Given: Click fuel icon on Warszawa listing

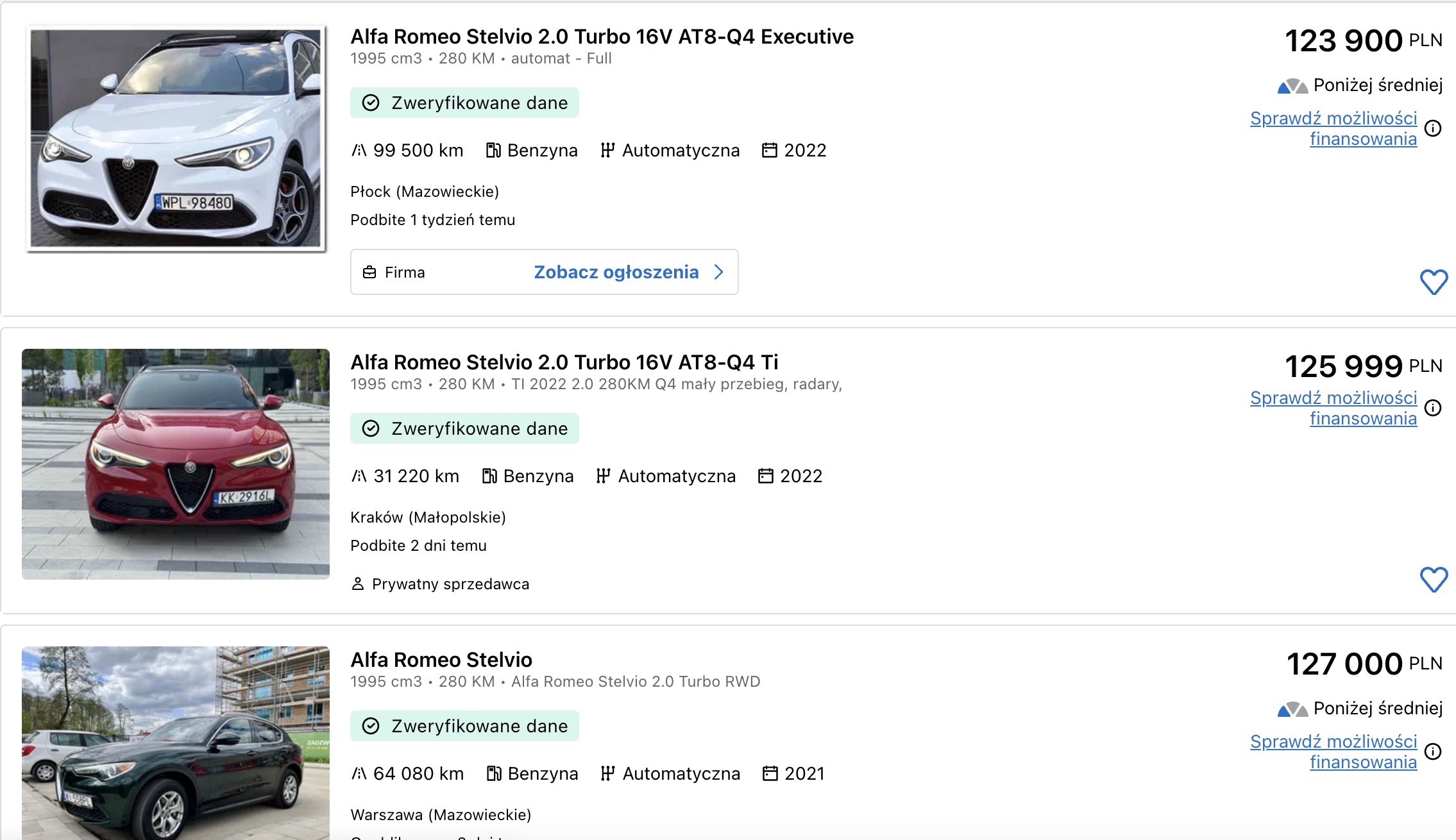Looking at the screenshot, I should (x=494, y=774).
